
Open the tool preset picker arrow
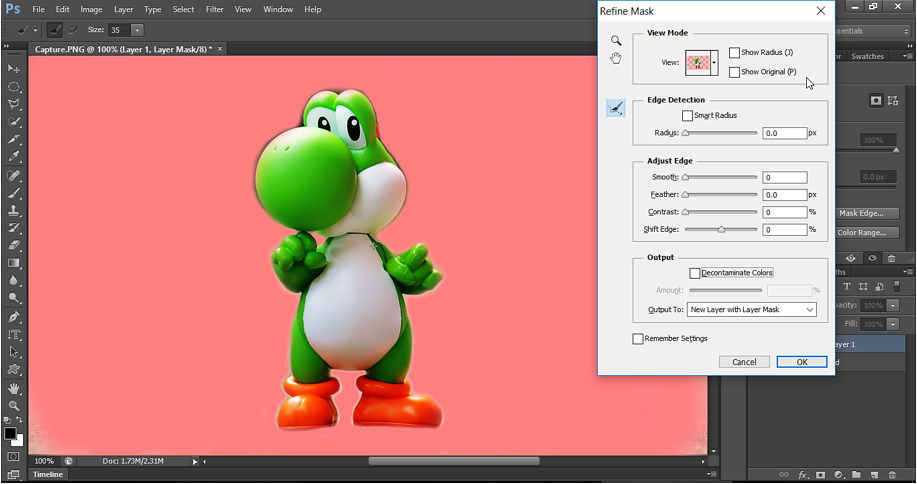pos(35,30)
